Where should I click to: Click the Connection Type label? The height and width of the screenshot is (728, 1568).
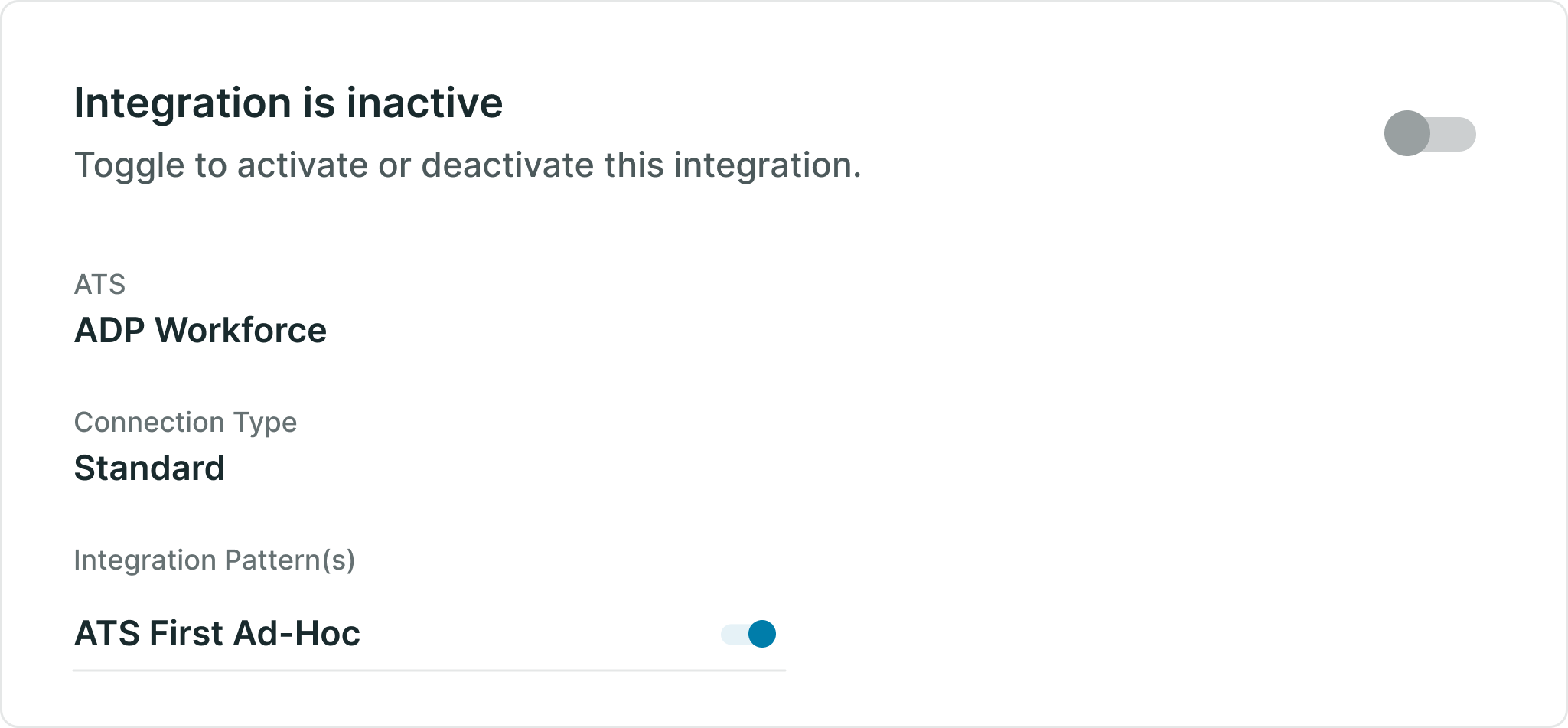point(185,423)
